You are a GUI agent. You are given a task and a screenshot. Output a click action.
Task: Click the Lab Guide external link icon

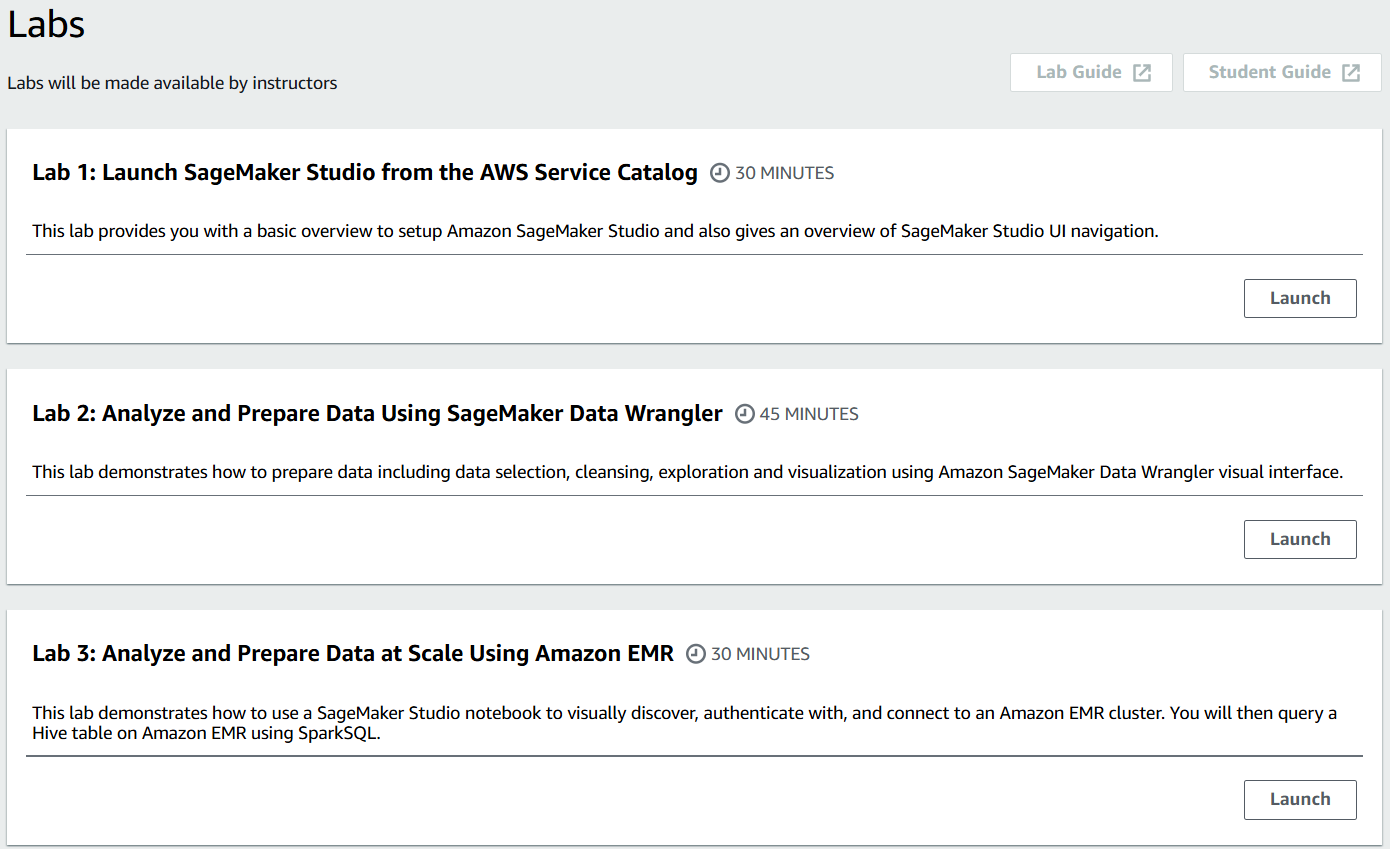click(x=1142, y=72)
